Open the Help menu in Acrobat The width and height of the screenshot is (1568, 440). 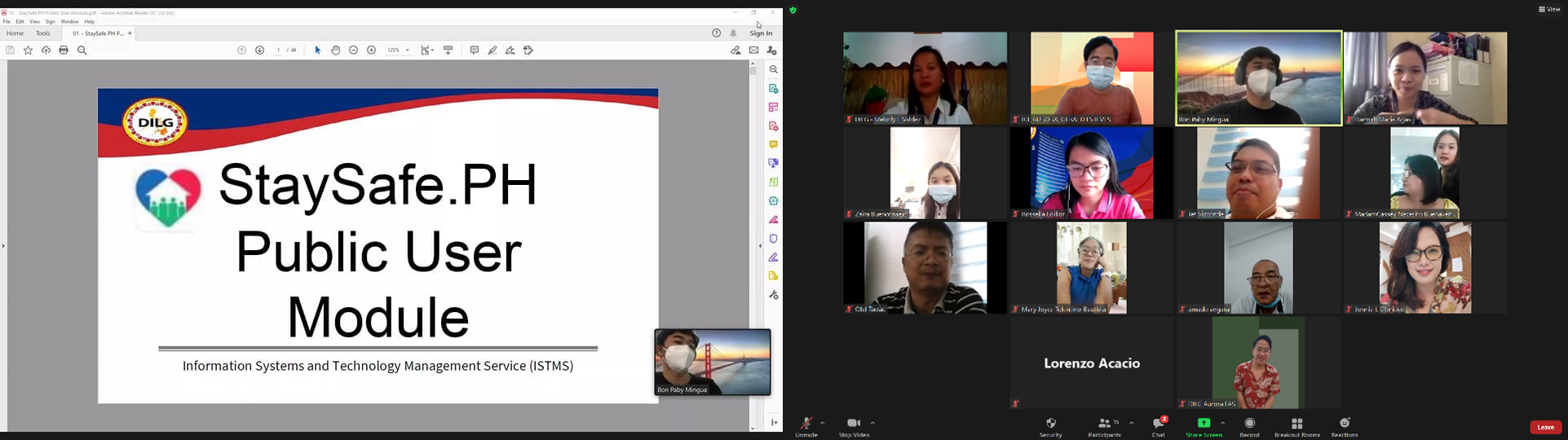90,22
